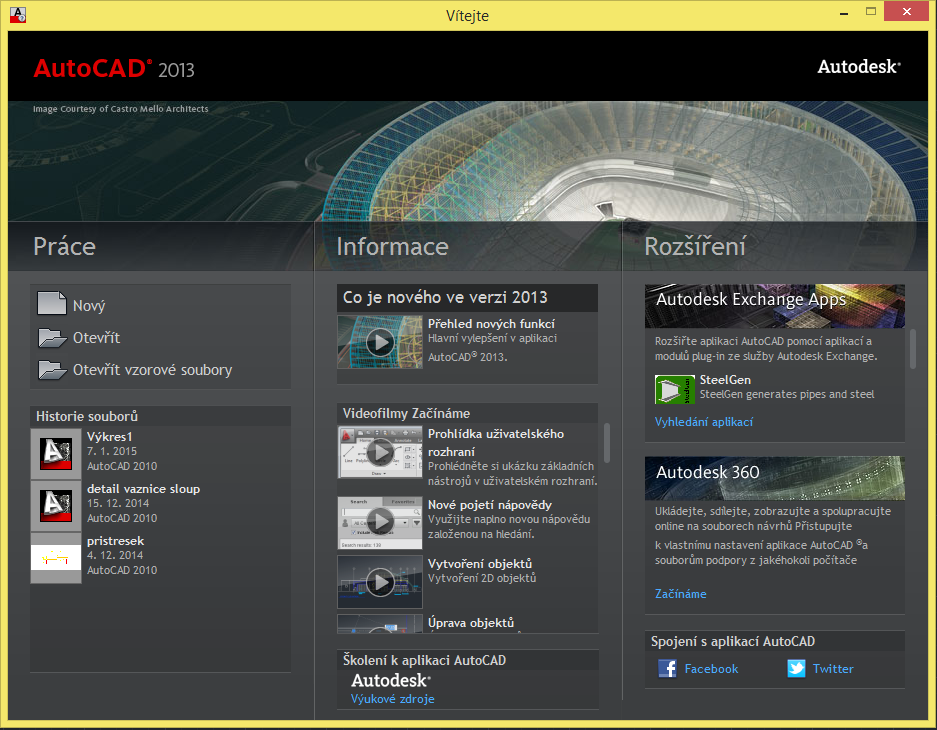Play the Přehled nových funkcí video
Image resolution: width=937 pixels, height=730 pixels.
380,342
